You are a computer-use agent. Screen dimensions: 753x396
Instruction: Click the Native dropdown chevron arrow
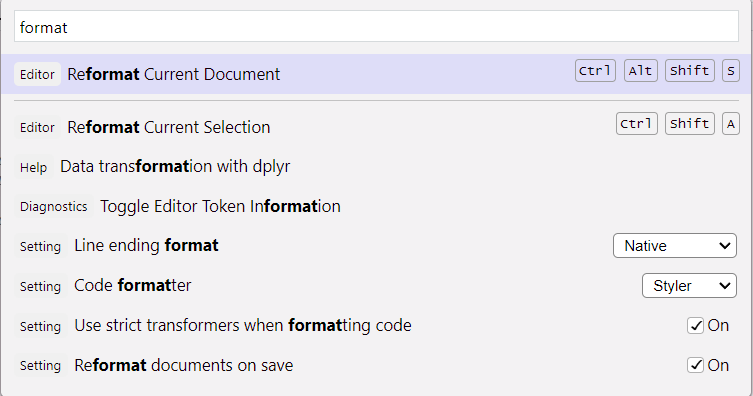pyautogui.click(x=725, y=246)
